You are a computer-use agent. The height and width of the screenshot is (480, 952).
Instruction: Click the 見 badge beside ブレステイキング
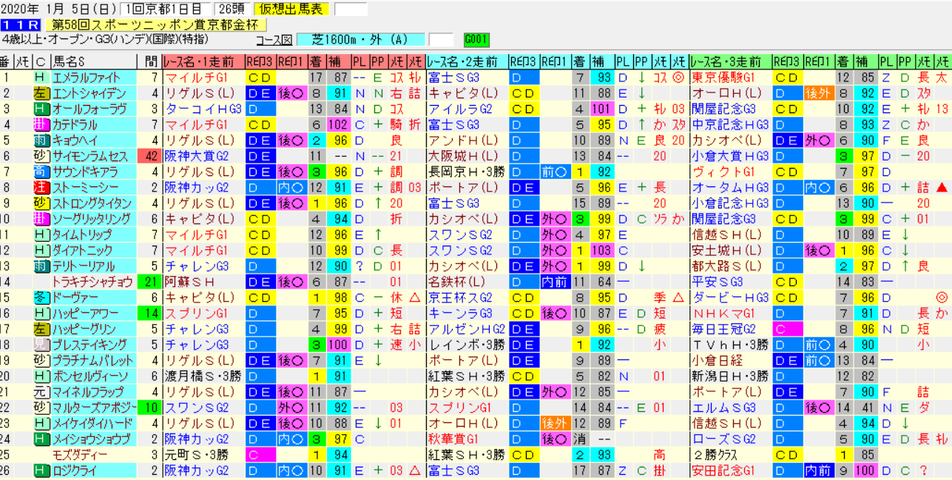(x=41, y=345)
